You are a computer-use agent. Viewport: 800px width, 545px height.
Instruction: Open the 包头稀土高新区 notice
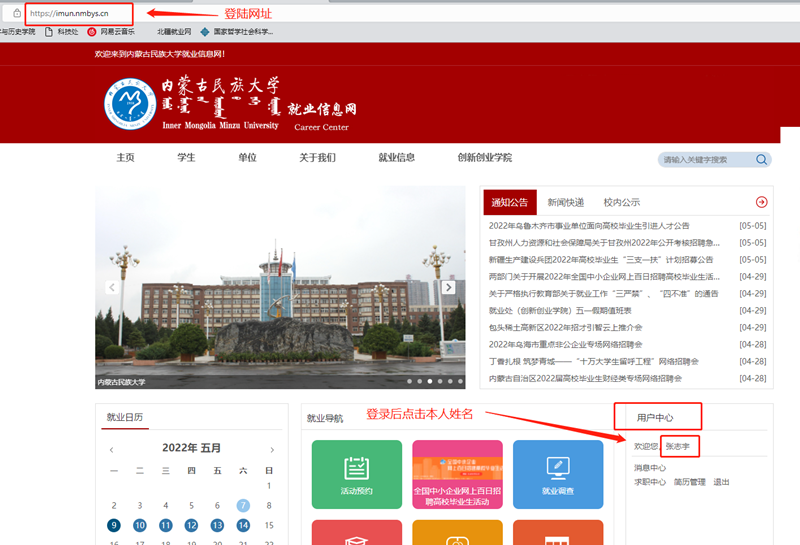coord(565,327)
